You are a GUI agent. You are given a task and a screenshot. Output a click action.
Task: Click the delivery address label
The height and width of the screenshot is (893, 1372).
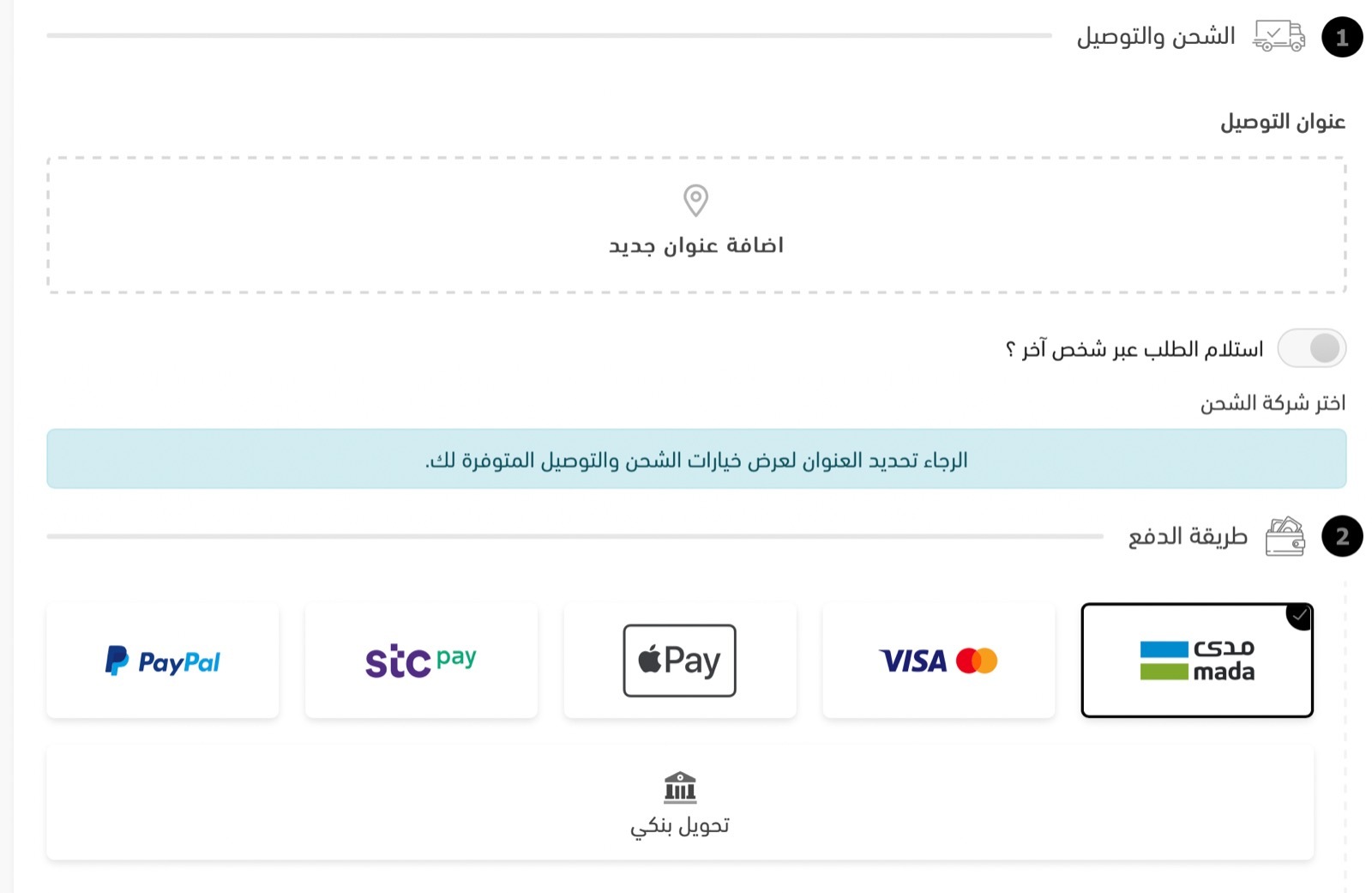click(1282, 123)
